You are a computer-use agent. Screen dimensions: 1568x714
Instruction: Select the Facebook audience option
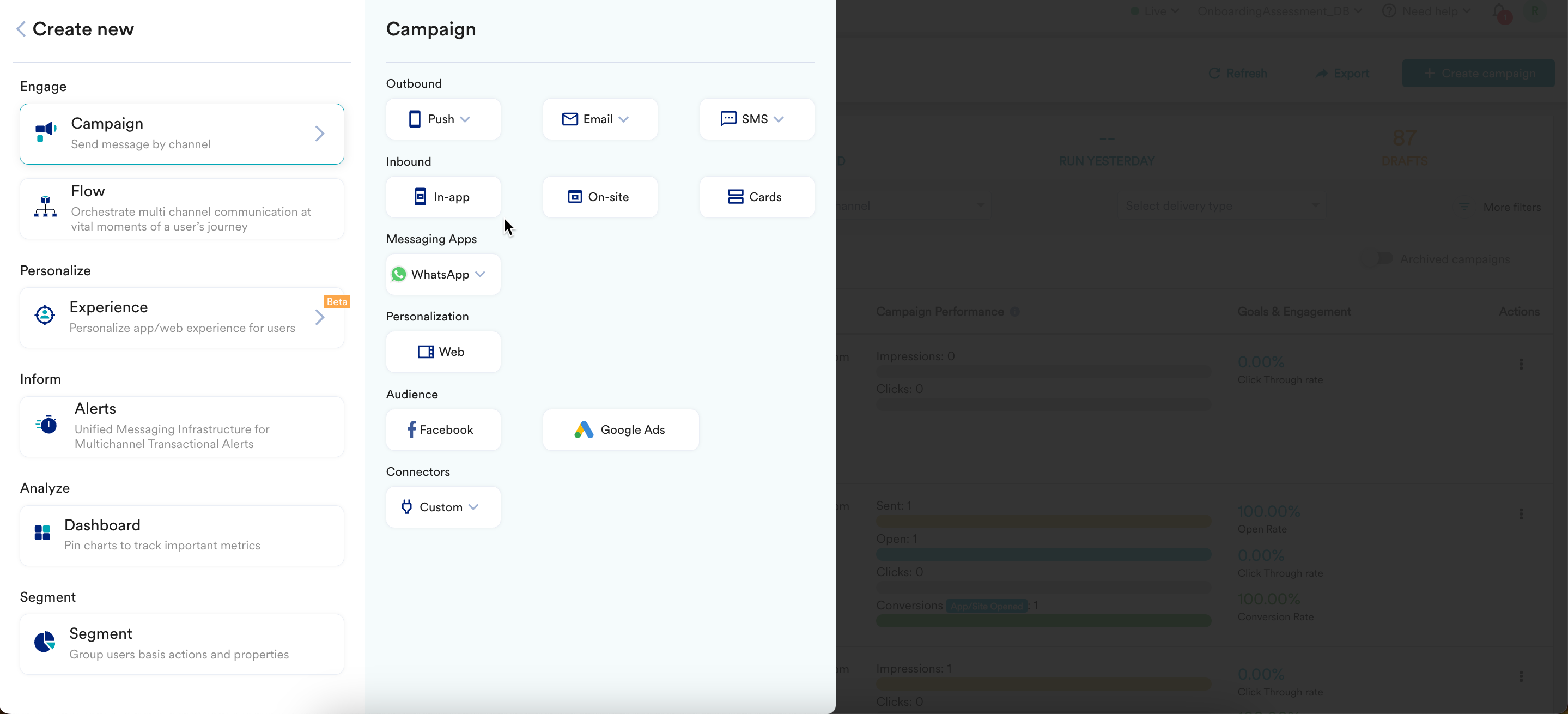(442, 429)
